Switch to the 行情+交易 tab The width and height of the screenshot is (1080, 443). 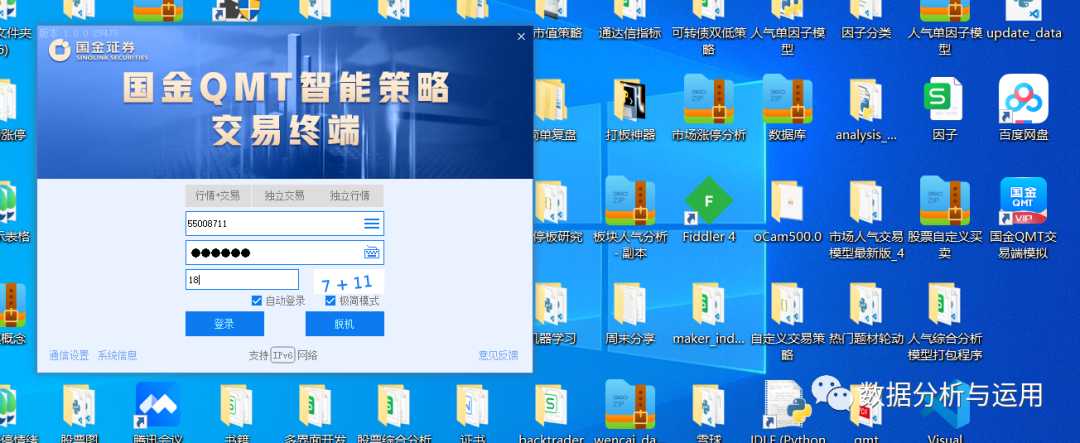218,196
